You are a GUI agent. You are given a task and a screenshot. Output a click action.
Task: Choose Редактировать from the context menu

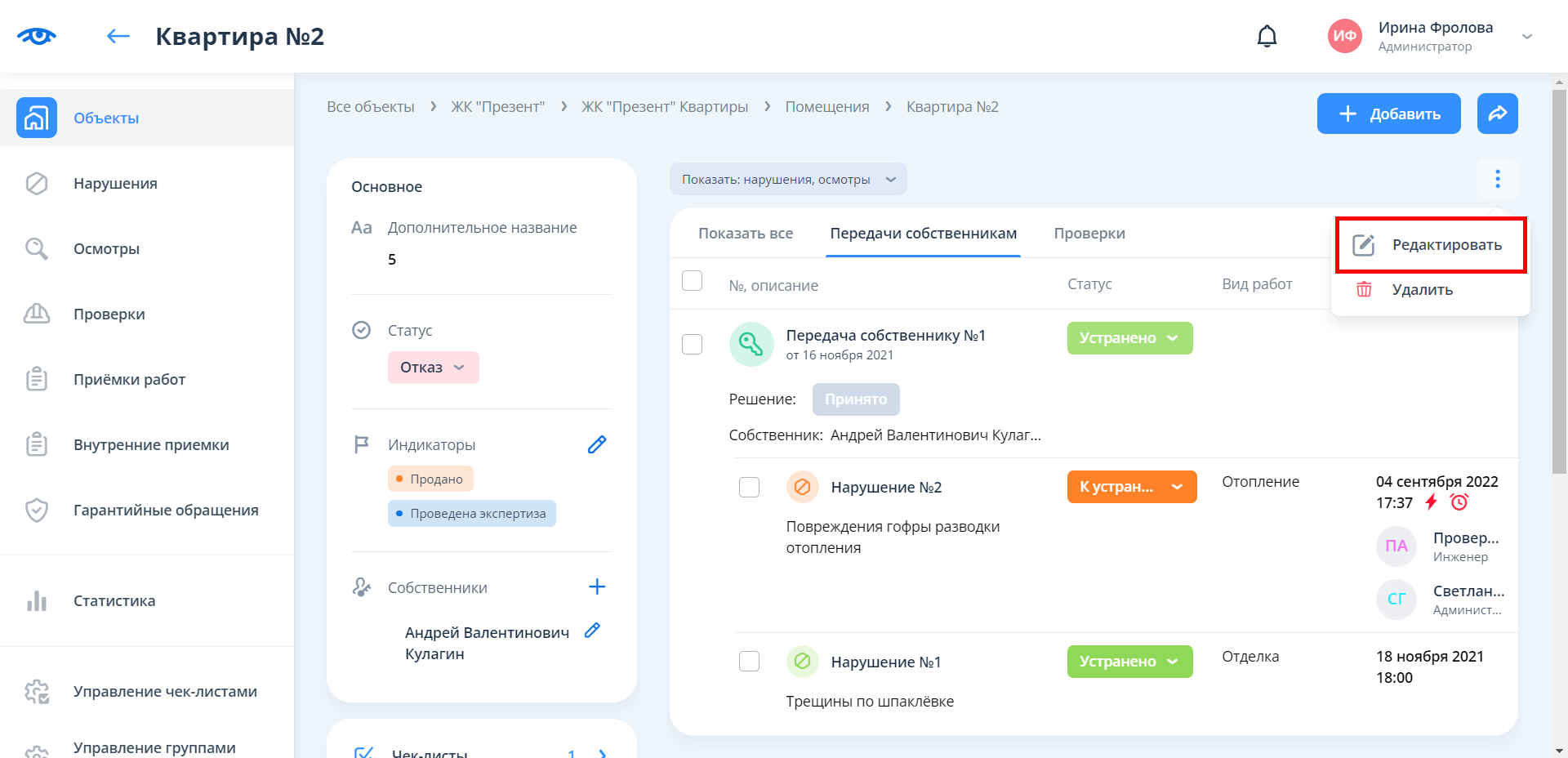1430,245
